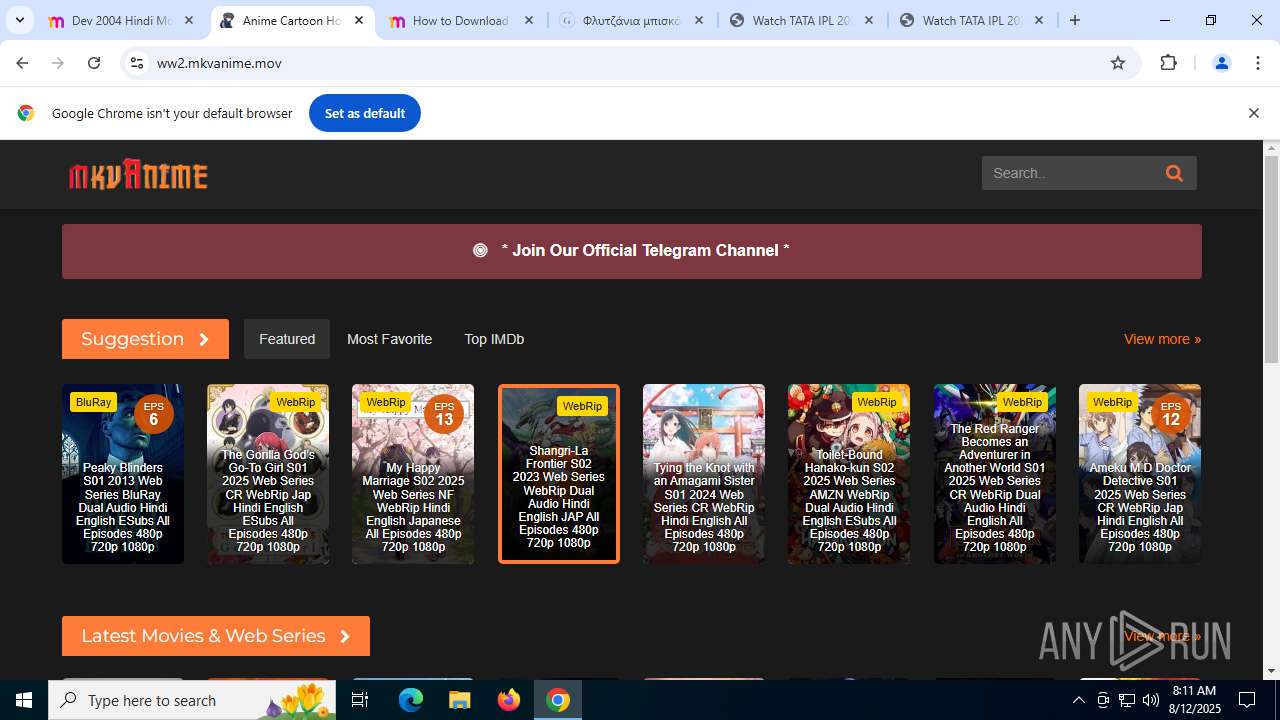Open The Gorilla God's Go-To Girl thumbnail
1280x720 pixels.
point(268,474)
